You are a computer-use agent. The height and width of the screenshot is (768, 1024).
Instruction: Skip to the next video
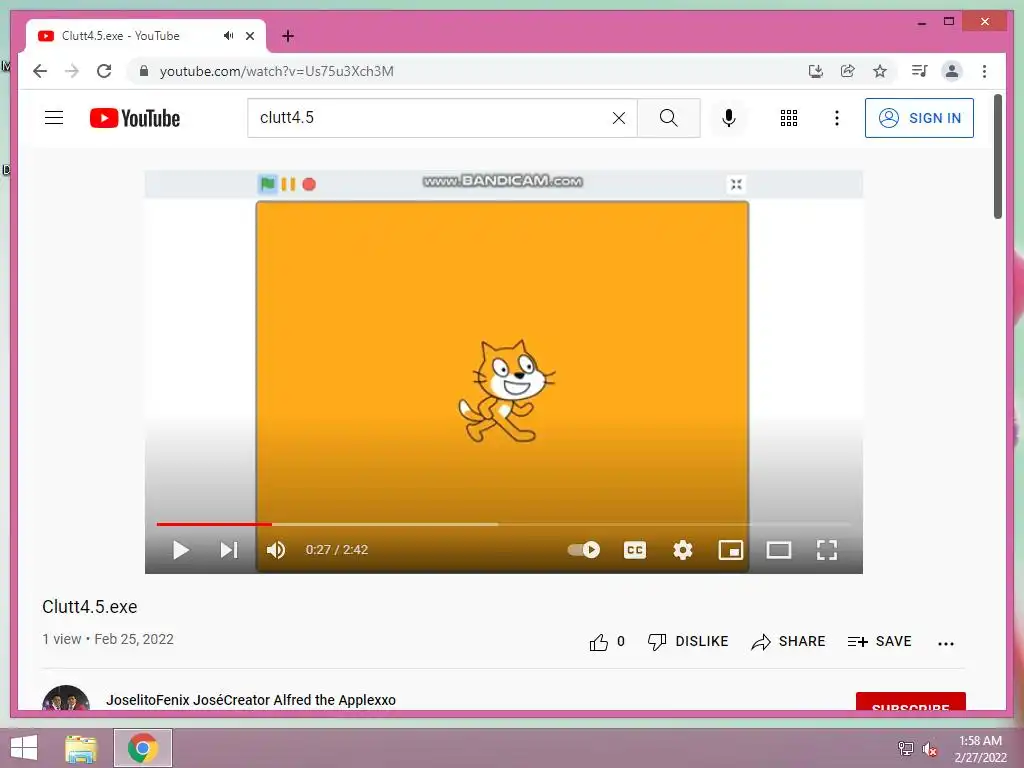229,550
